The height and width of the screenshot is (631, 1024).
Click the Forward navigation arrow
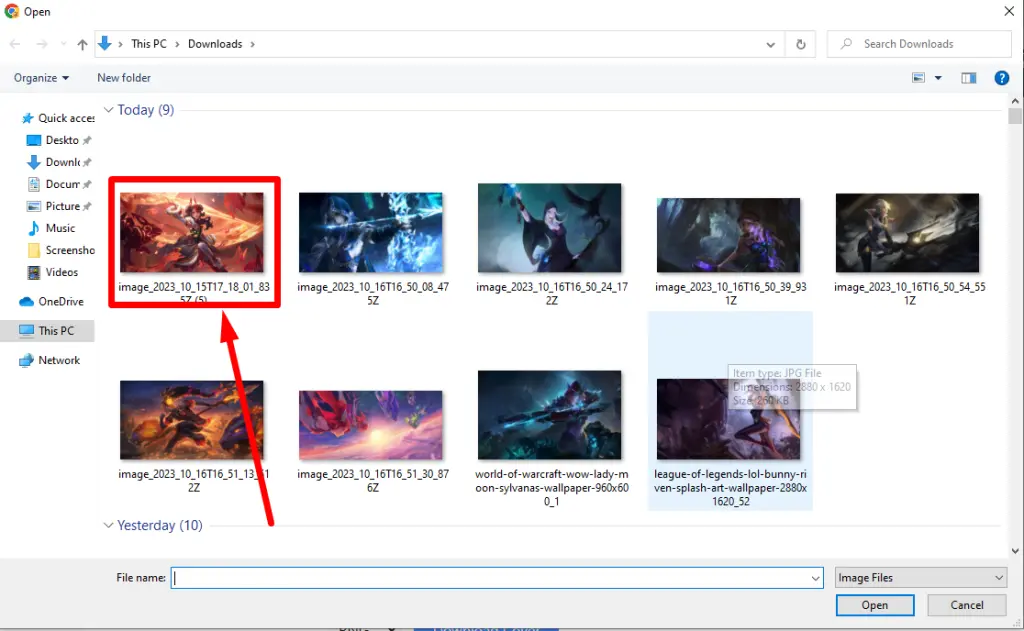(x=42, y=44)
